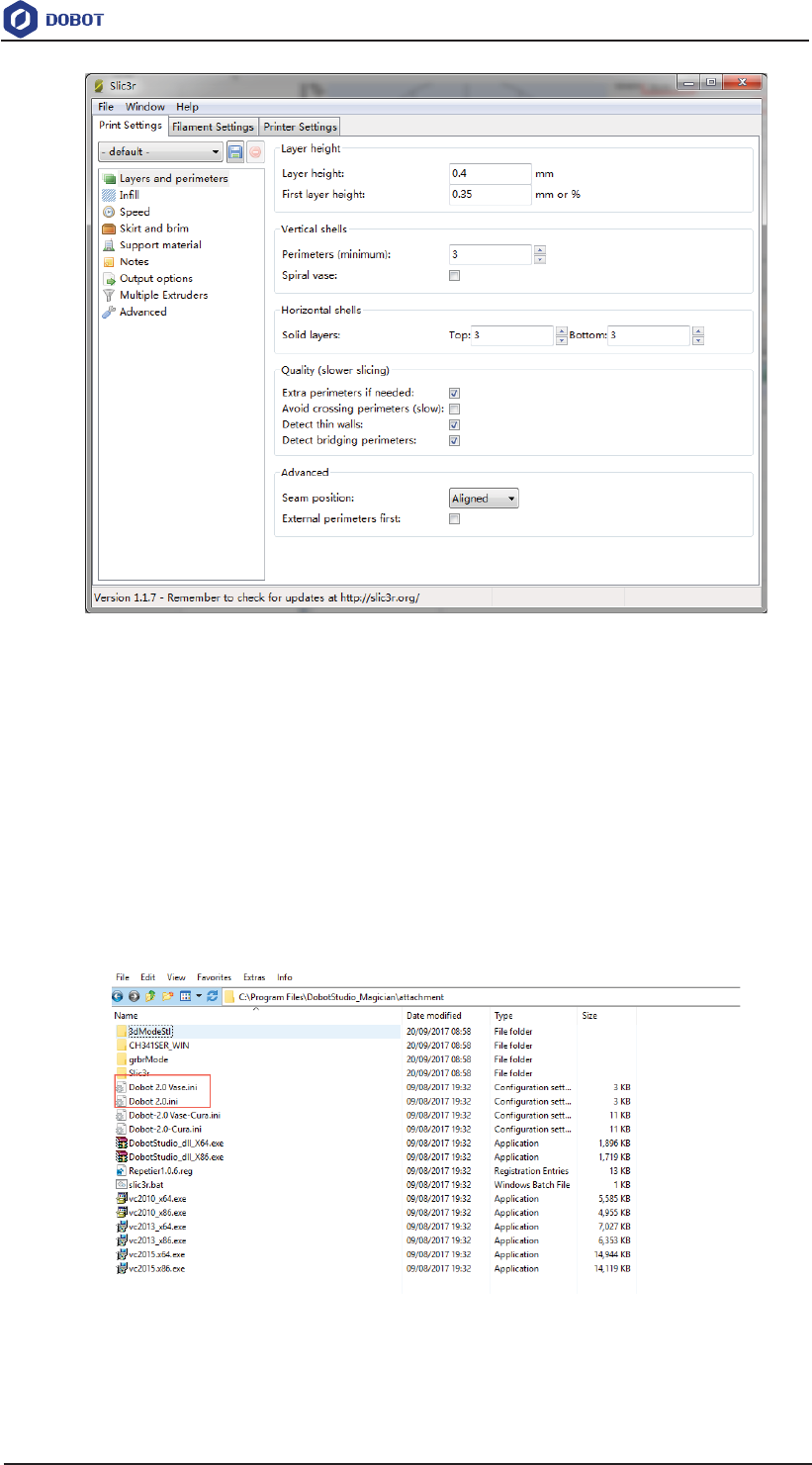812x1465 pixels.
Task: Decrease Perimeters minimum value
Action: click(540, 259)
